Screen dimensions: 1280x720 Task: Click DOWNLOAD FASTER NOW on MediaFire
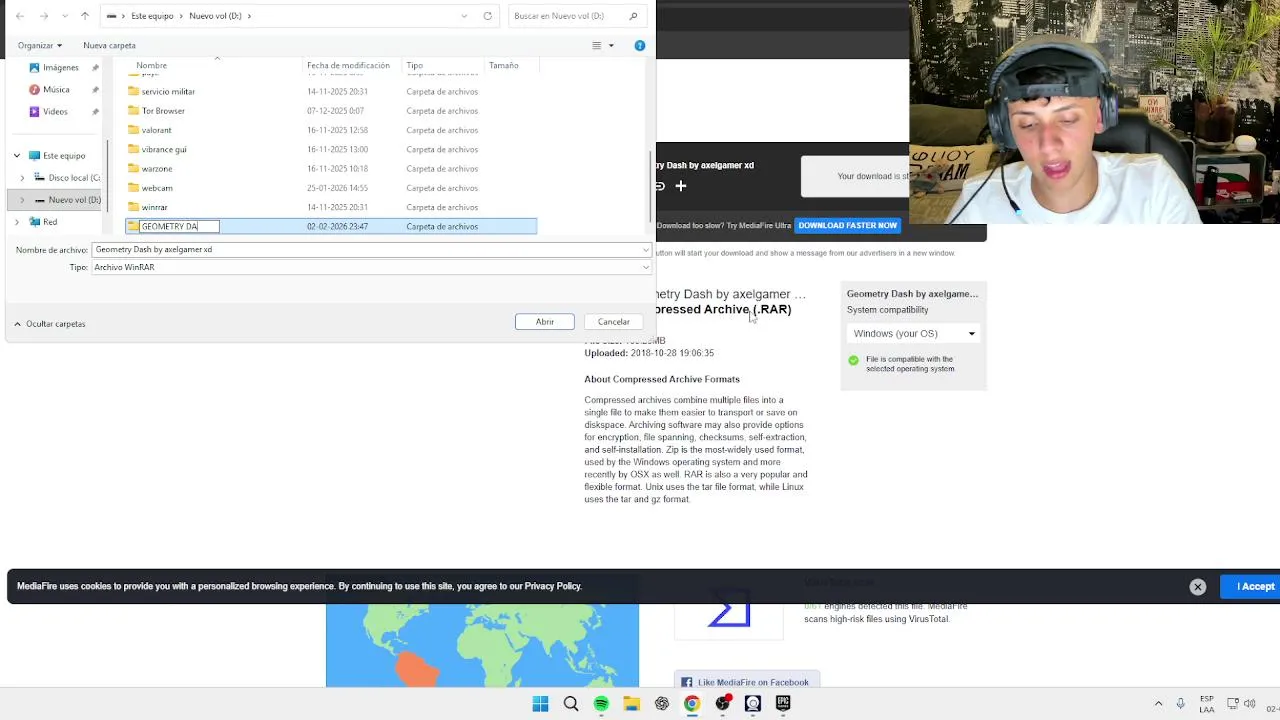[x=847, y=225]
